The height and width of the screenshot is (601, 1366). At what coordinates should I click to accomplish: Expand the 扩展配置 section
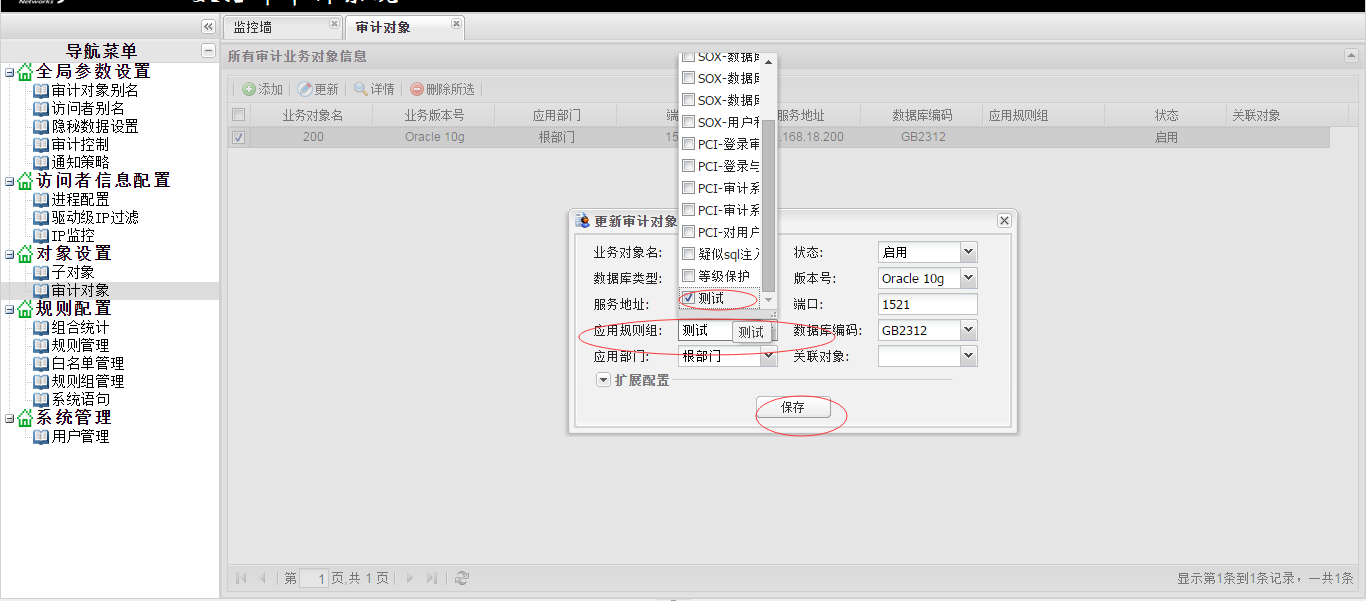coord(603,380)
